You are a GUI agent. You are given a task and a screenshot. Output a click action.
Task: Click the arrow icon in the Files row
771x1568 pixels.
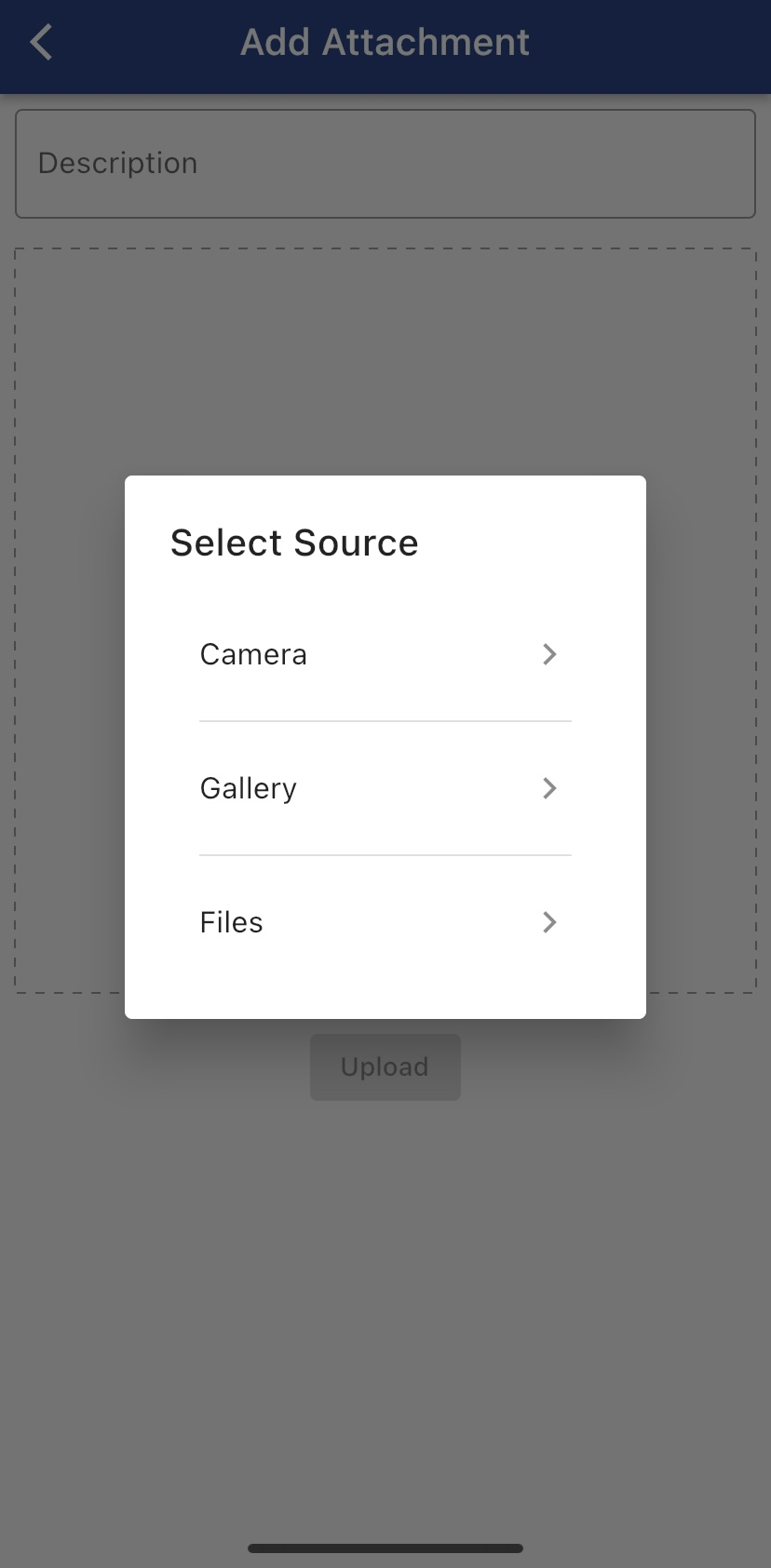tap(549, 922)
